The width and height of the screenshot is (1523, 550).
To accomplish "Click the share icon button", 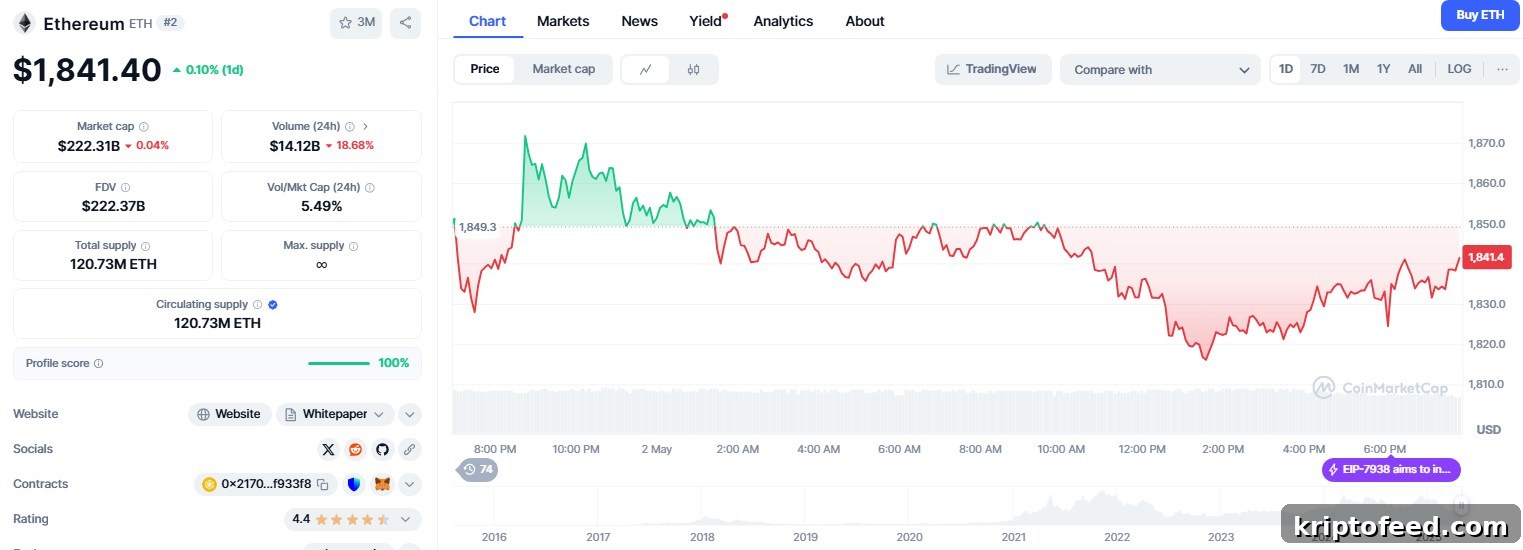I will pos(405,23).
